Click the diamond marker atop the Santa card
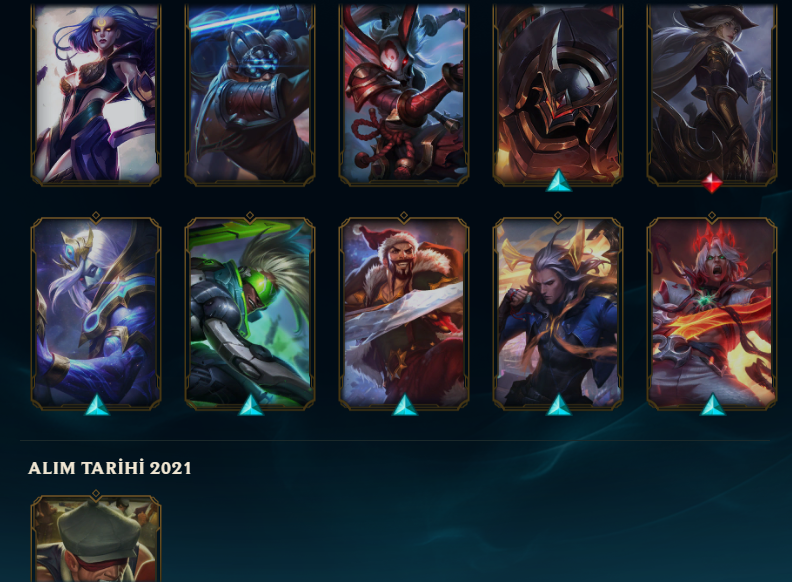 [x=404, y=216]
